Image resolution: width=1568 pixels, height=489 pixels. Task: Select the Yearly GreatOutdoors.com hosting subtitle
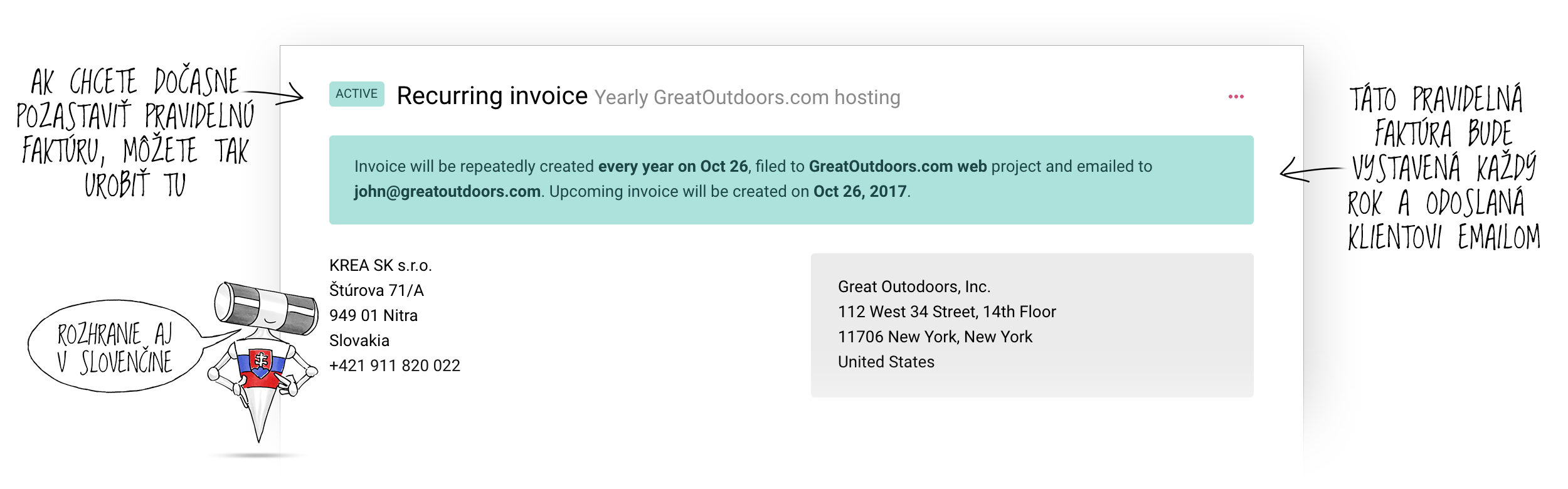pyautogui.click(x=747, y=98)
